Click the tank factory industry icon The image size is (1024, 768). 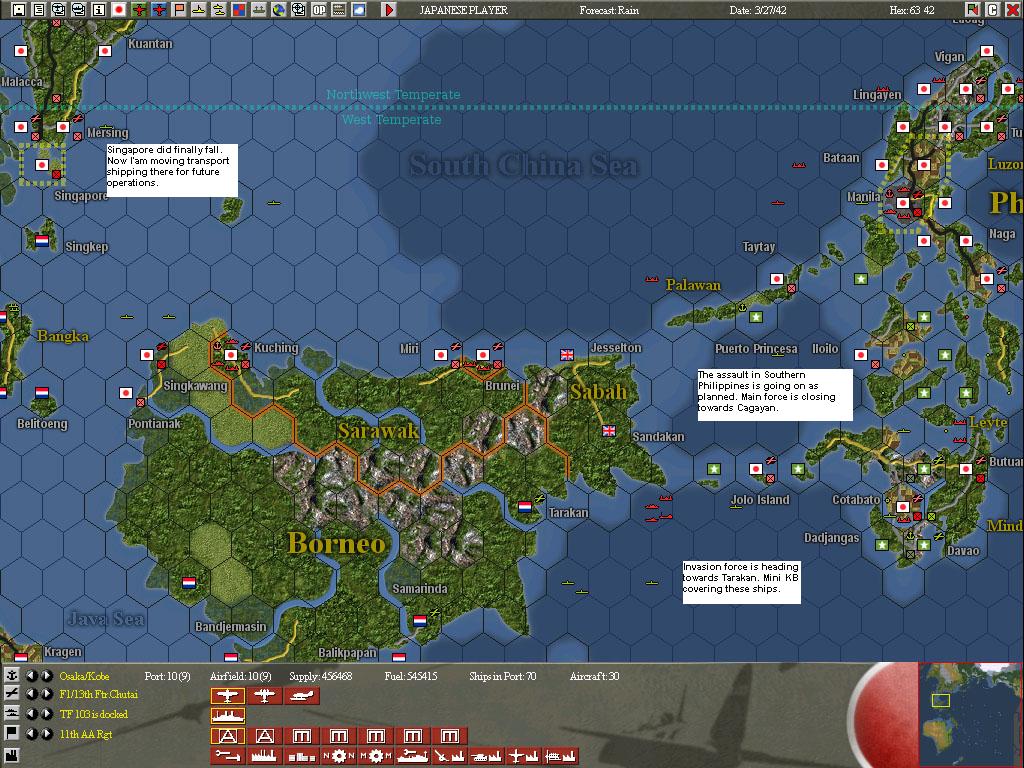[487, 756]
